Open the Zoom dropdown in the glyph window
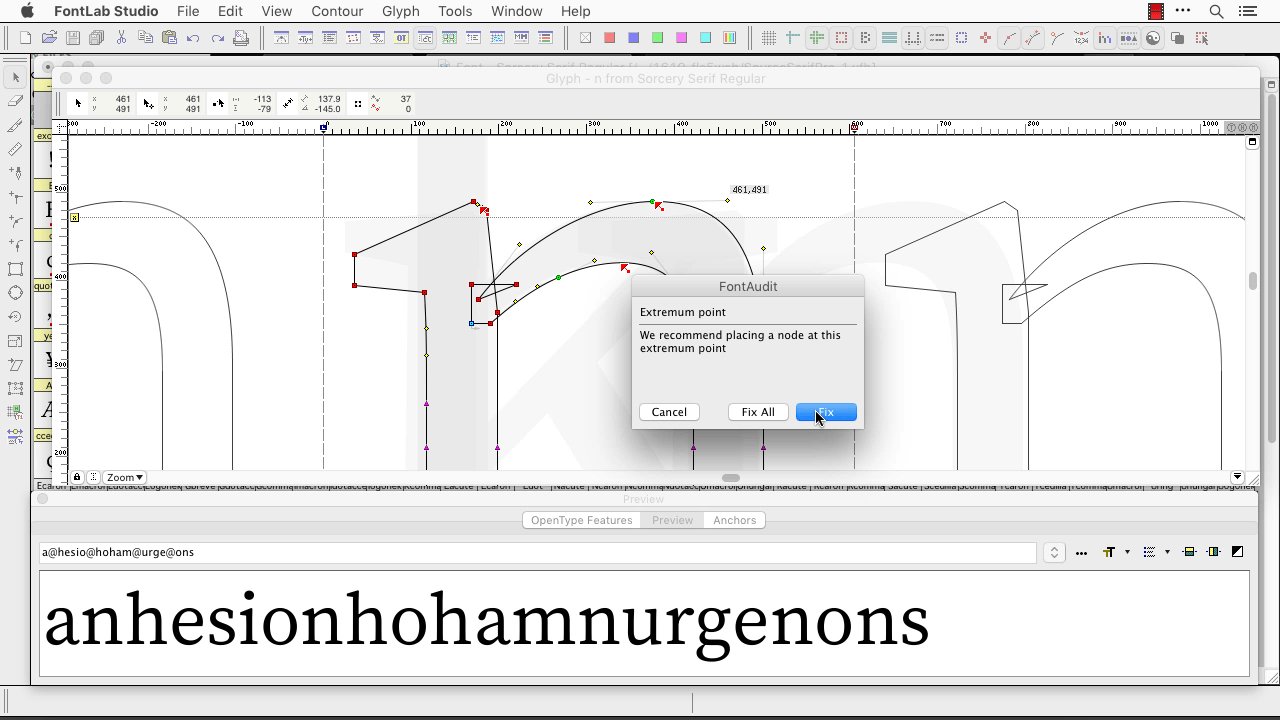Viewport: 1280px width, 720px height. point(122,477)
